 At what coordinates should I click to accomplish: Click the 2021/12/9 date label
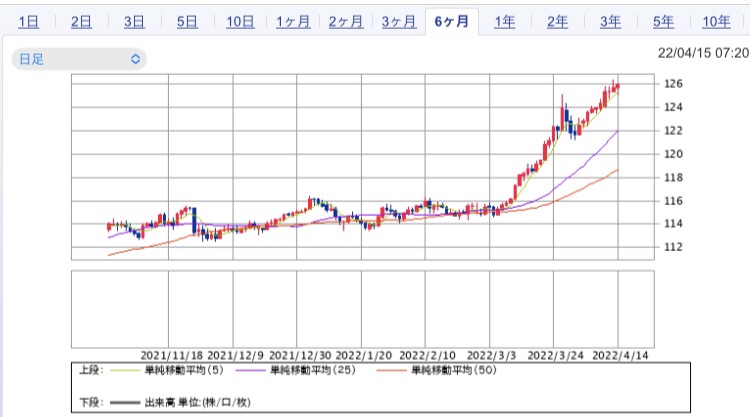click(235, 355)
